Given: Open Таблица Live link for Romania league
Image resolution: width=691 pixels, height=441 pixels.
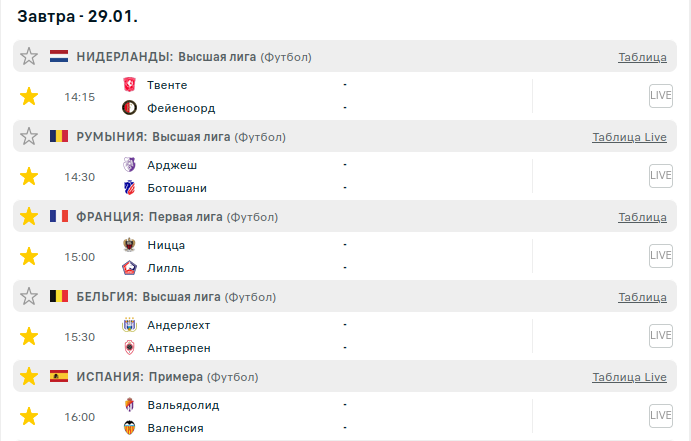Looking at the screenshot, I should (x=629, y=137).
